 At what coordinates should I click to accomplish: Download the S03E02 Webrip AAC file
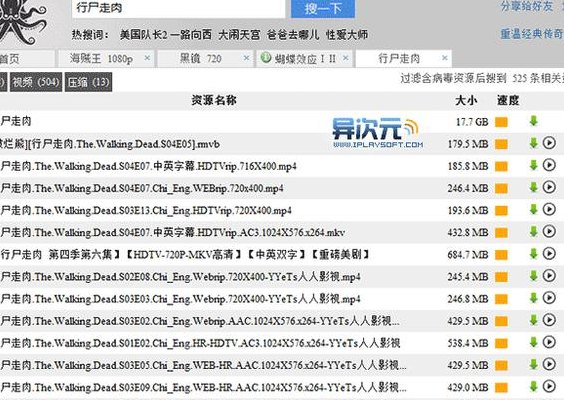pyautogui.click(x=533, y=320)
